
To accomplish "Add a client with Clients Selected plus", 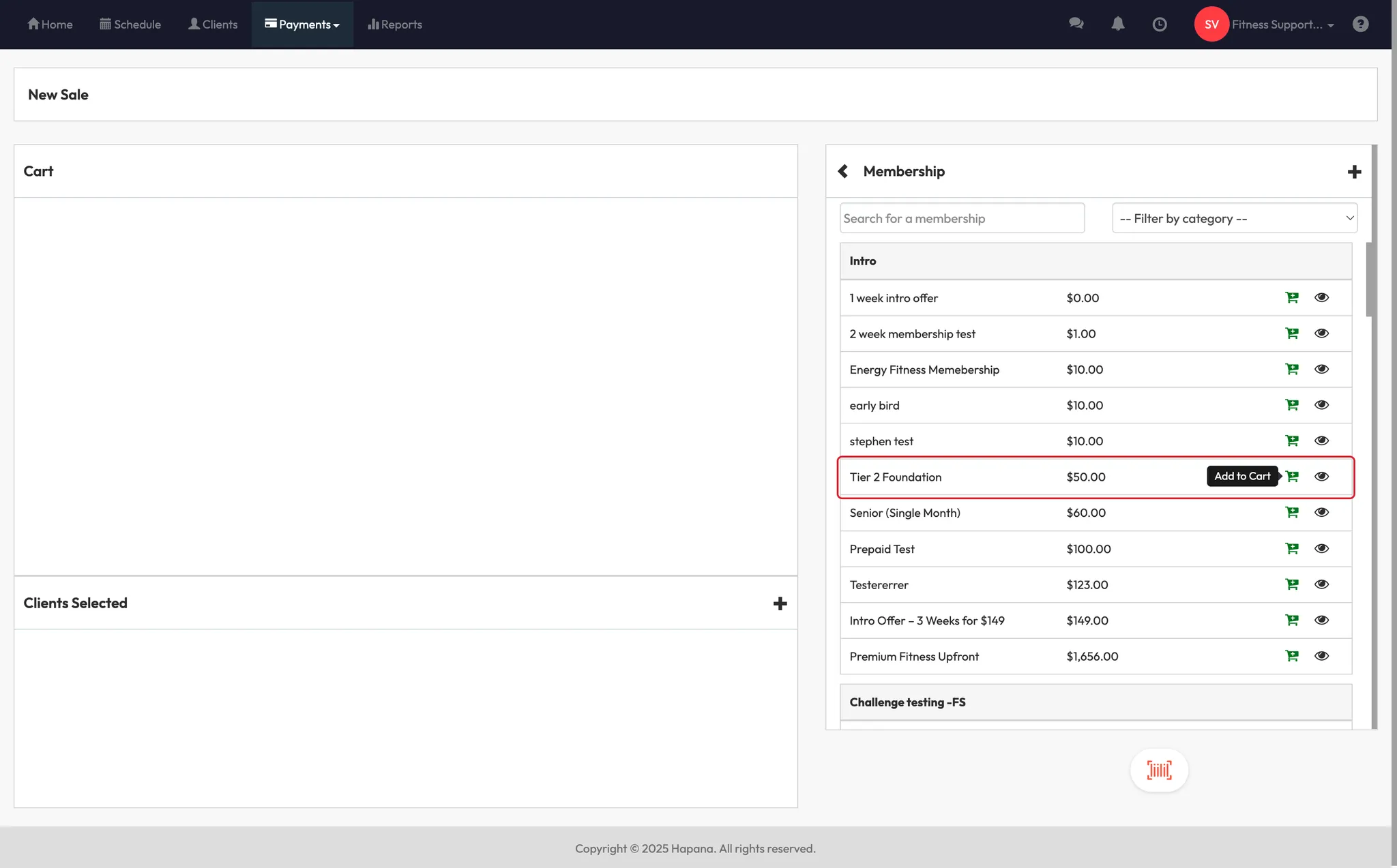I will pos(780,603).
